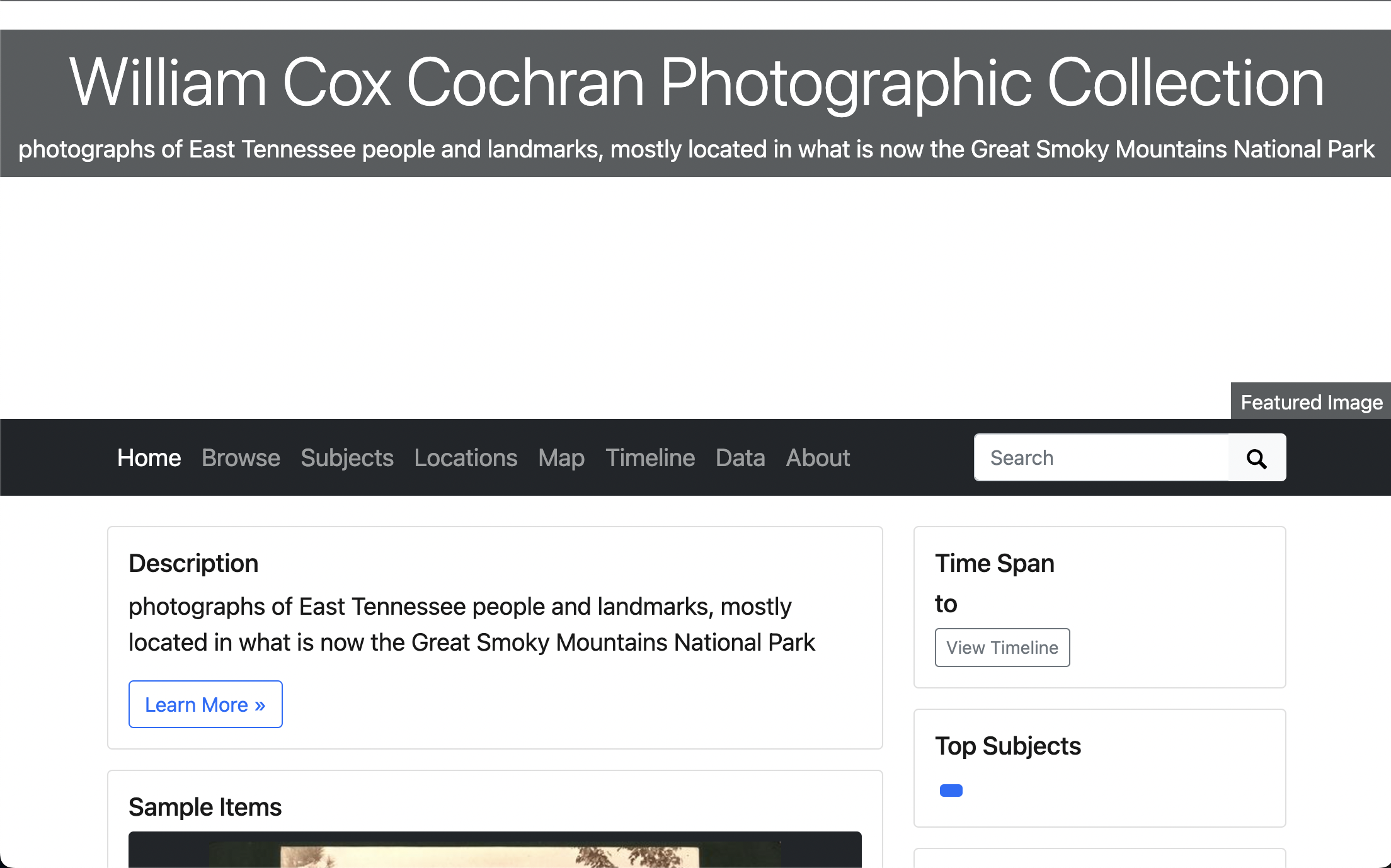Image resolution: width=1391 pixels, height=868 pixels.
Task: Go to the Browse page
Action: (x=241, y=458)
